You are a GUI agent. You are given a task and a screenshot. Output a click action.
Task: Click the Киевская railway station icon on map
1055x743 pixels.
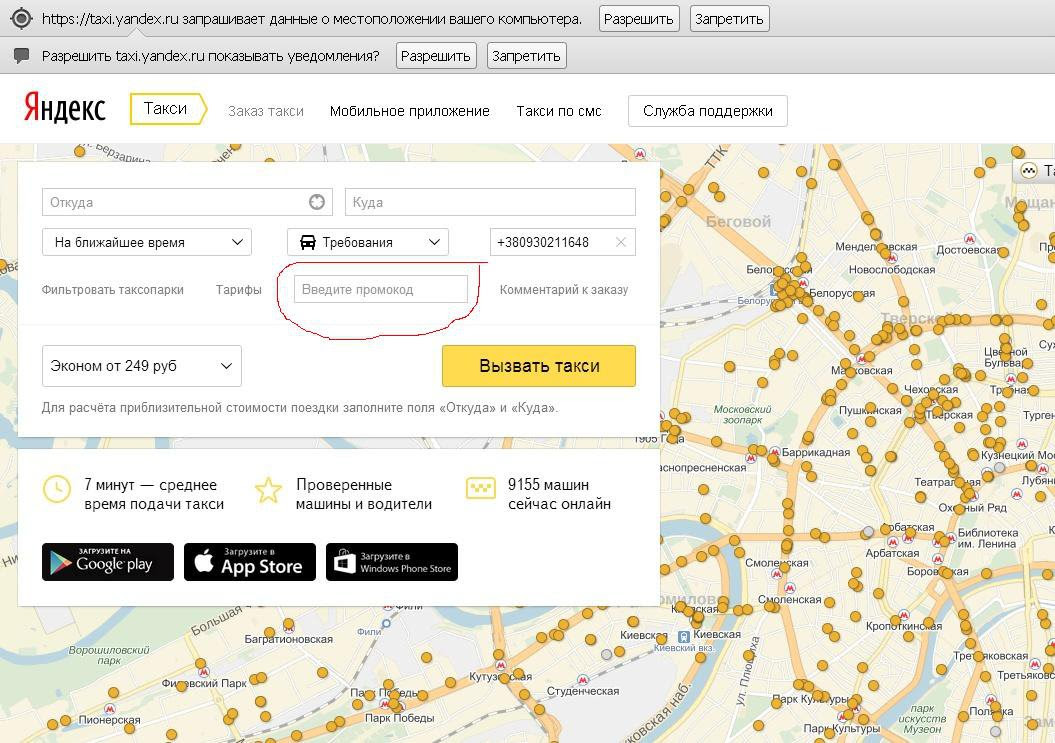684,635
